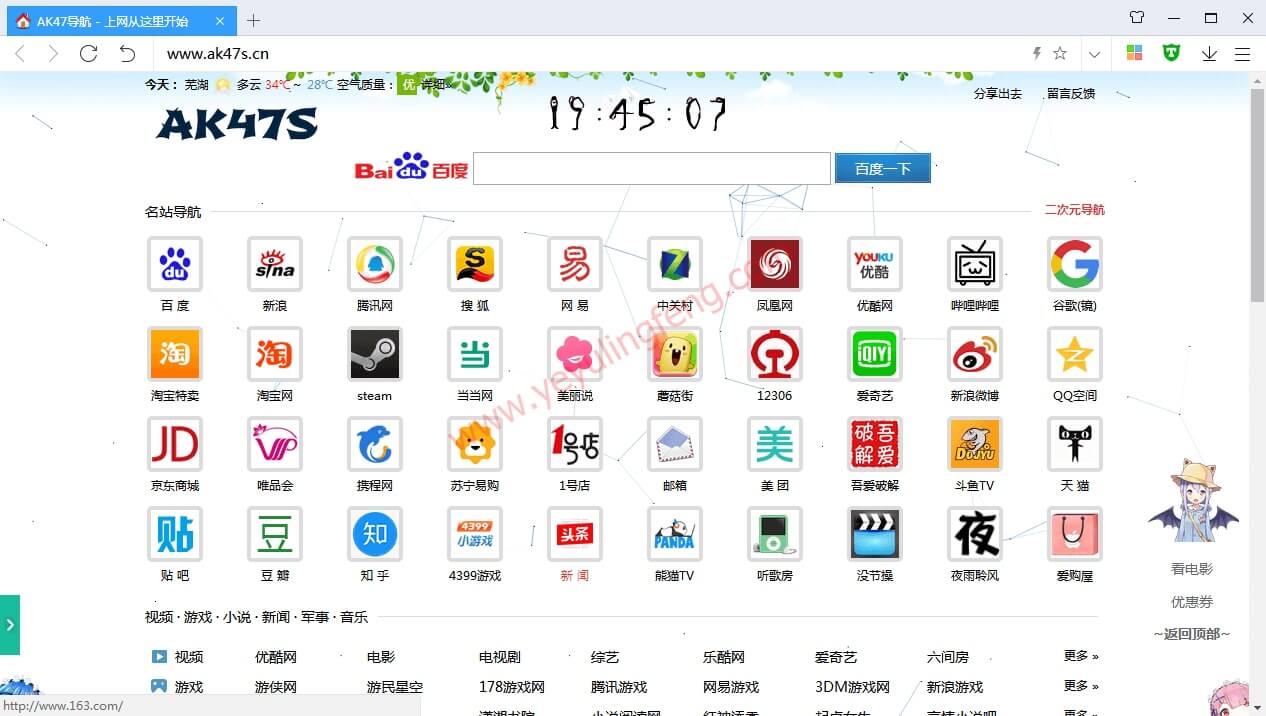Viewport: 1266px width, 716px height.
Task: Open the Google mirror icon
Action: click(x=1075, y=264)
